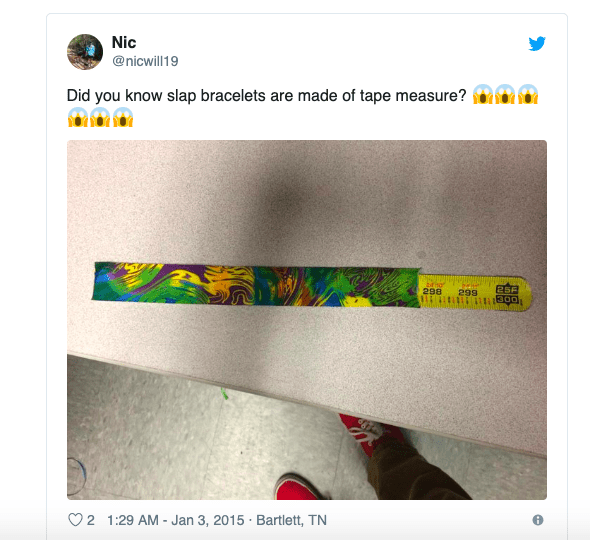
Task: Click the Bartlett, TN location link
Action: click(x=292, y=520)
